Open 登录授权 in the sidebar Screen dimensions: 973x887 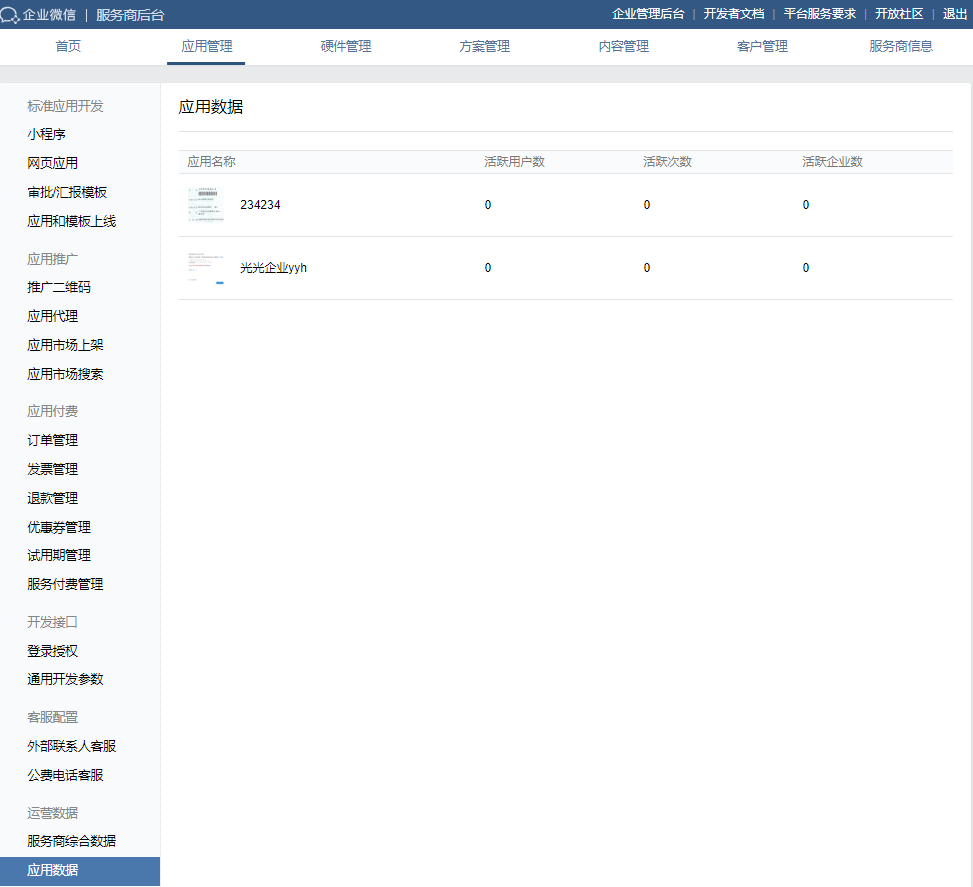53,651
